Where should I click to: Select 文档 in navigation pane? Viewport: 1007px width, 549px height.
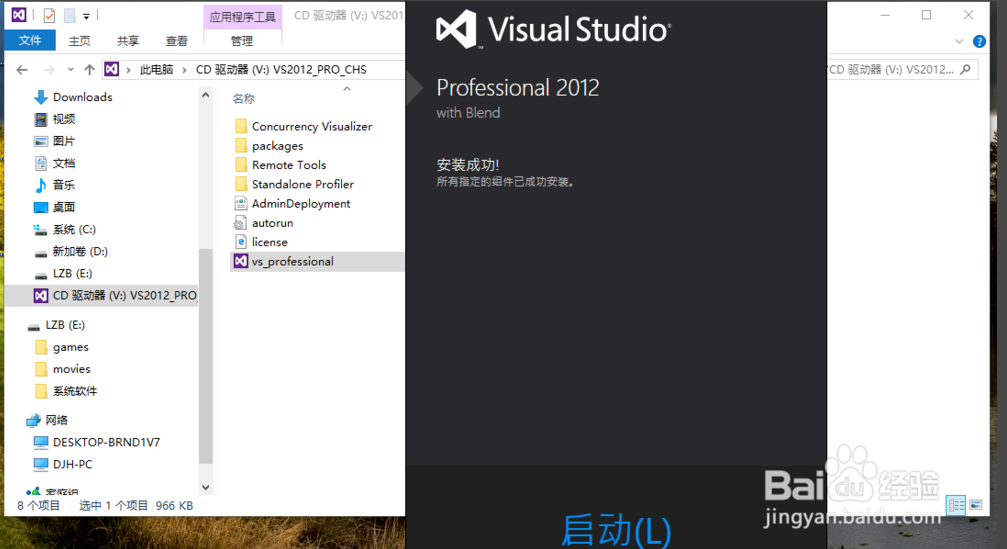(x=64, y=163)
